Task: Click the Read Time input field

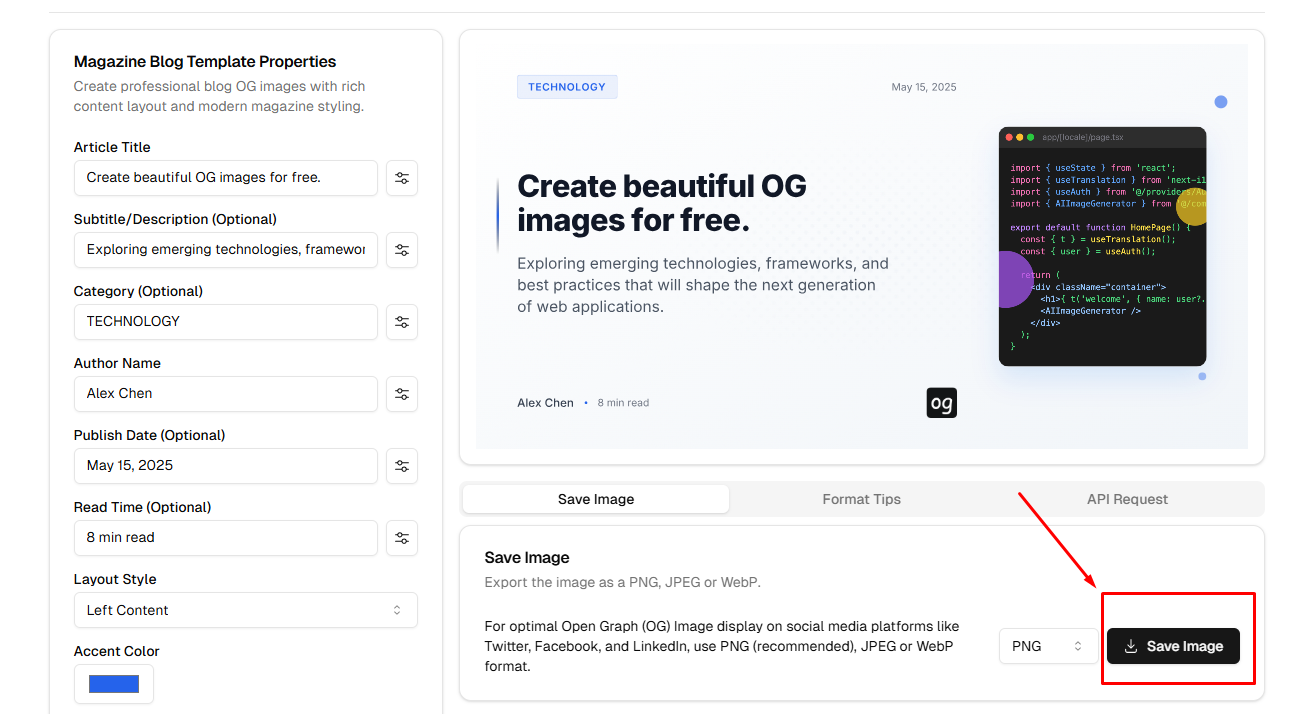Action: point(226,538)
